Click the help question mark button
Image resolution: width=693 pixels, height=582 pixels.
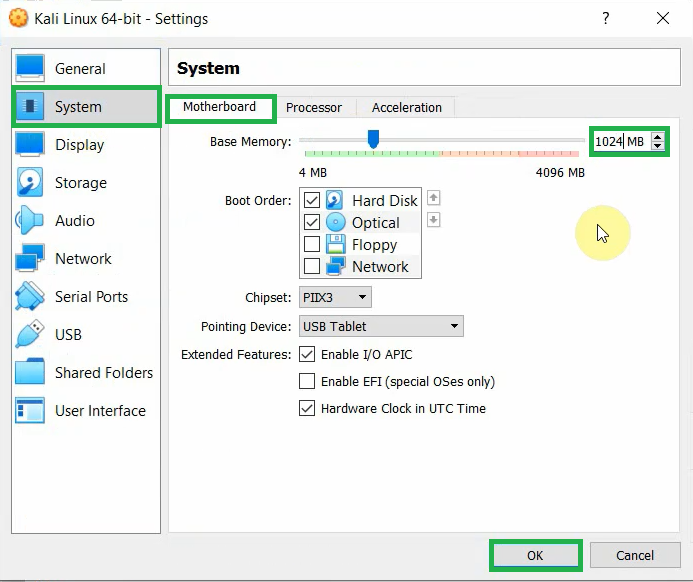605,18
